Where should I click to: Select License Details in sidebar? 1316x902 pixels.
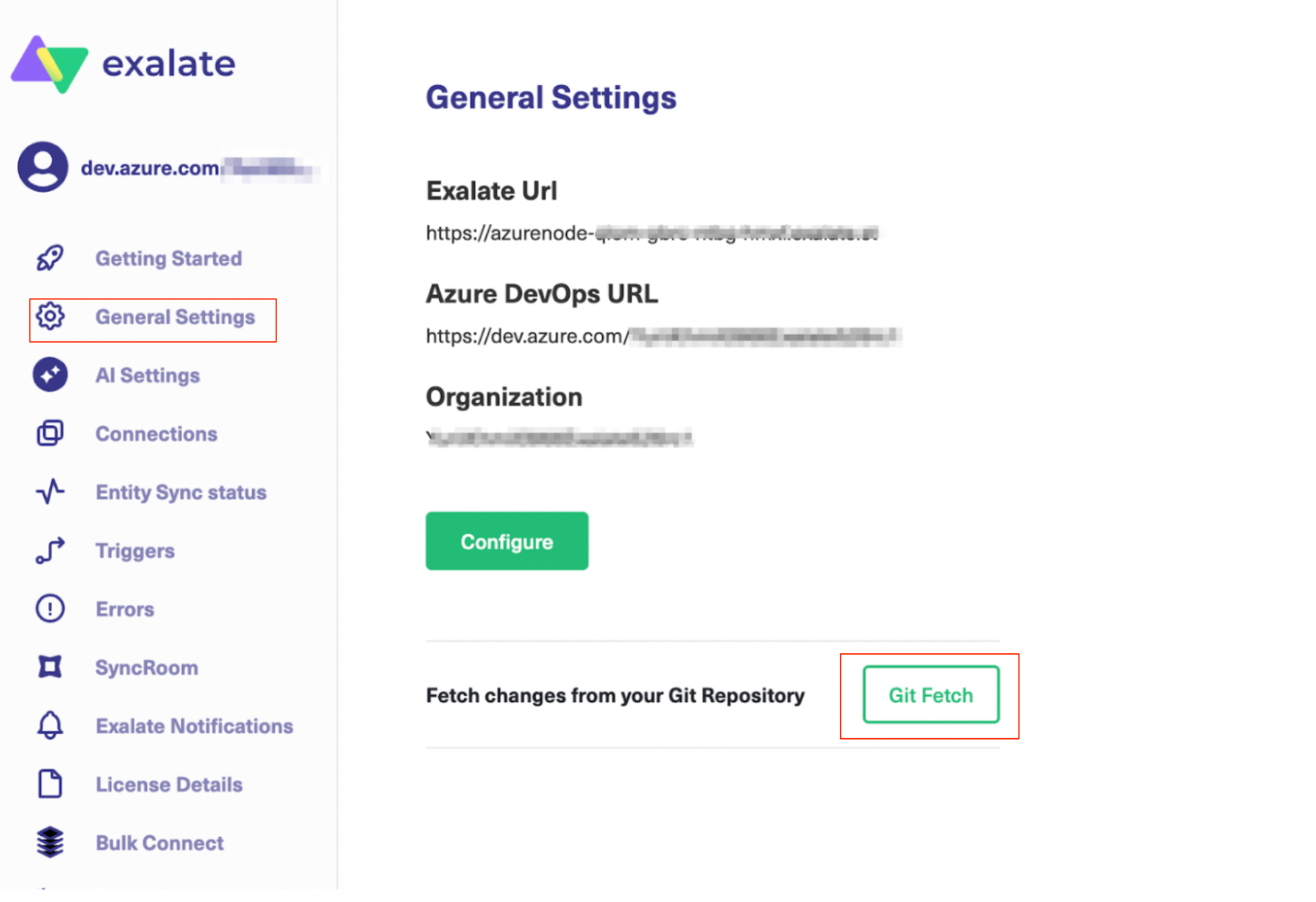coord(169,785)
